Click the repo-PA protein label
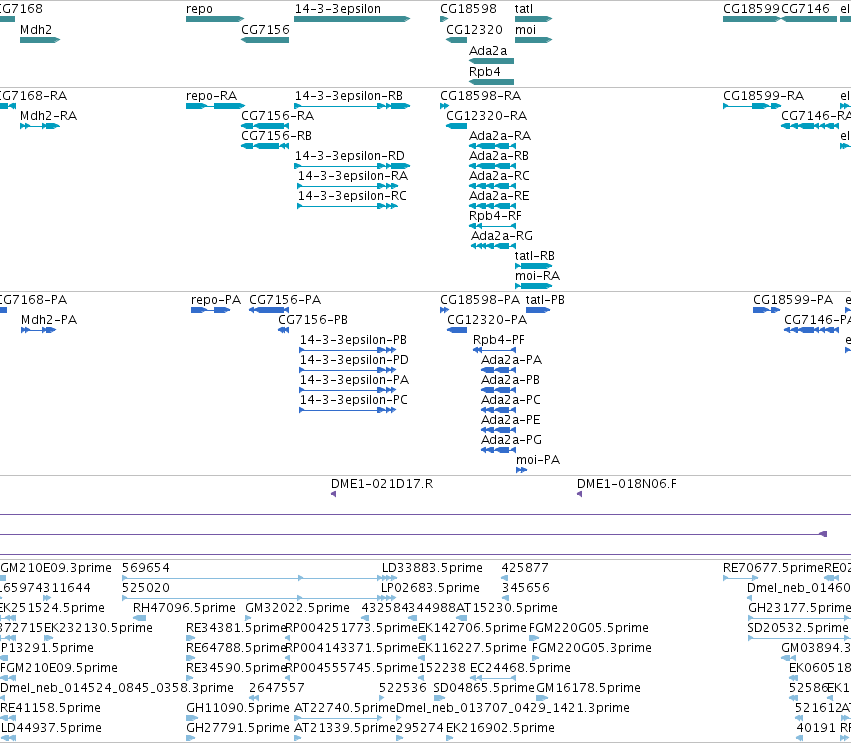This screenshot has width=851, height=743. click(x=216, y=300)
